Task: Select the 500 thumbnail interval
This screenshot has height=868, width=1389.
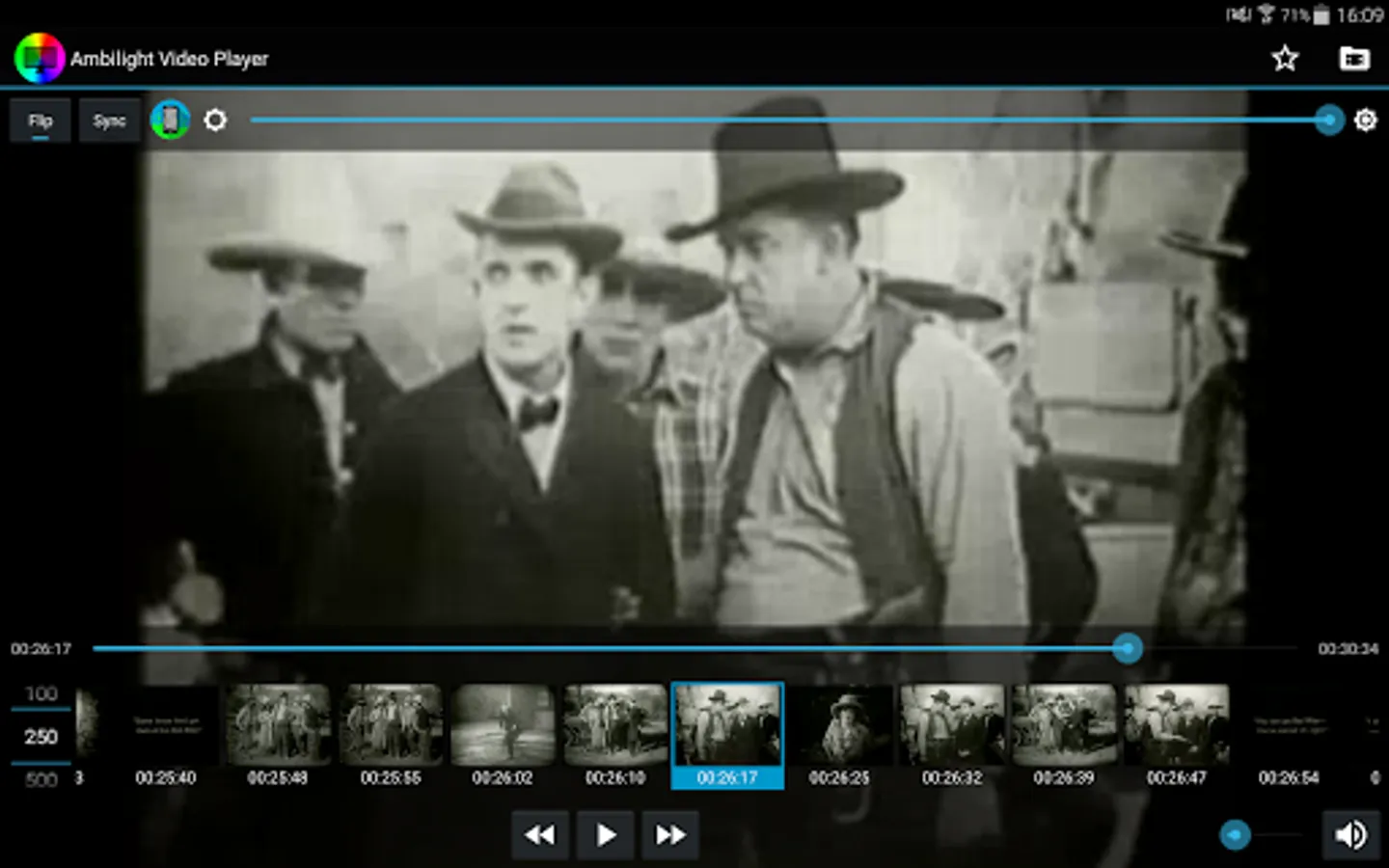Action: point(41,779)
